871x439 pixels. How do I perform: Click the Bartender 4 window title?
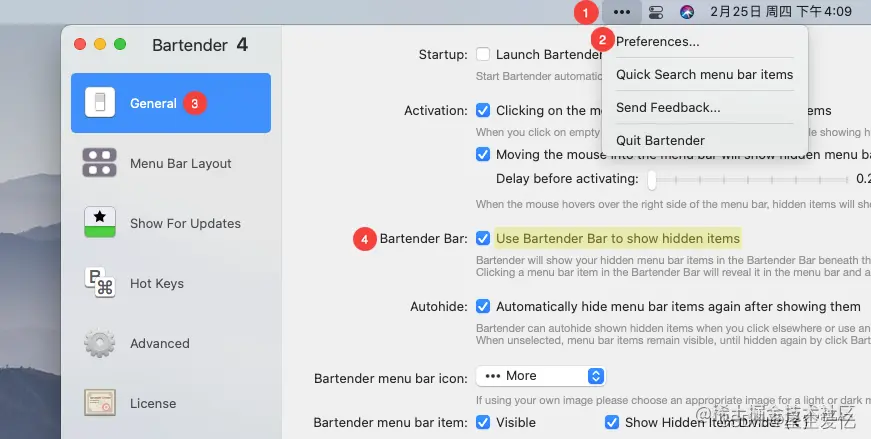(x=200, y=45)
